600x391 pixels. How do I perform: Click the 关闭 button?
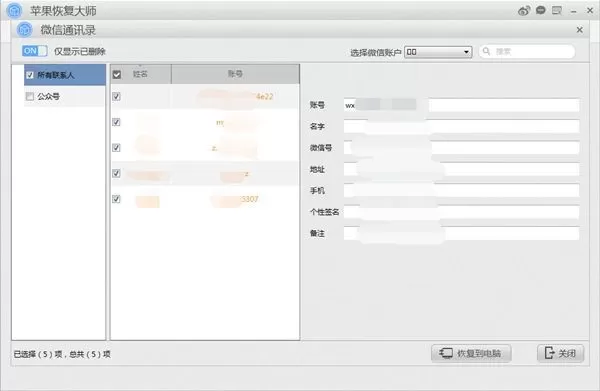[561, 353]
